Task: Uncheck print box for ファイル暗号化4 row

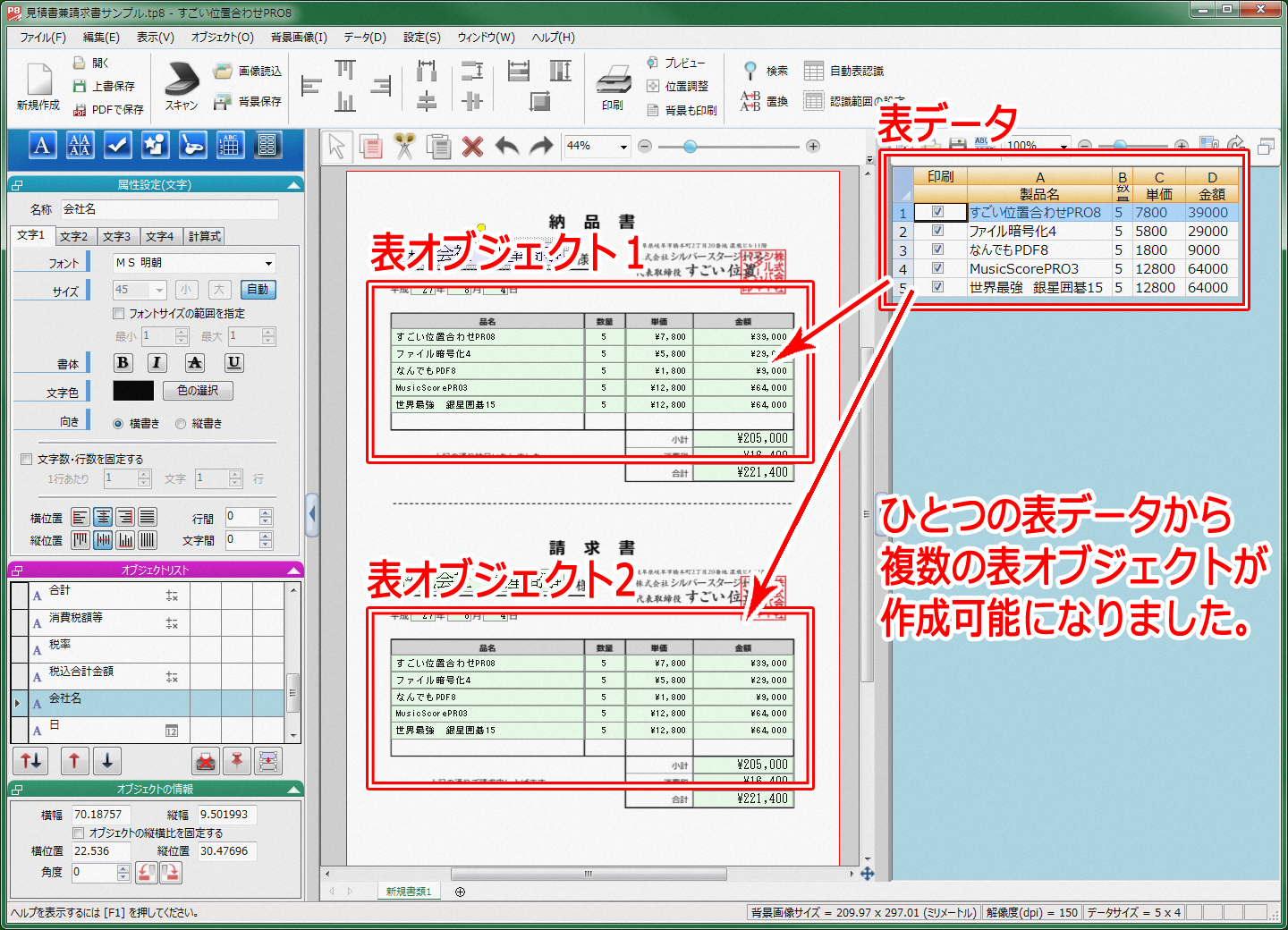Action: [x=937, y=231]
